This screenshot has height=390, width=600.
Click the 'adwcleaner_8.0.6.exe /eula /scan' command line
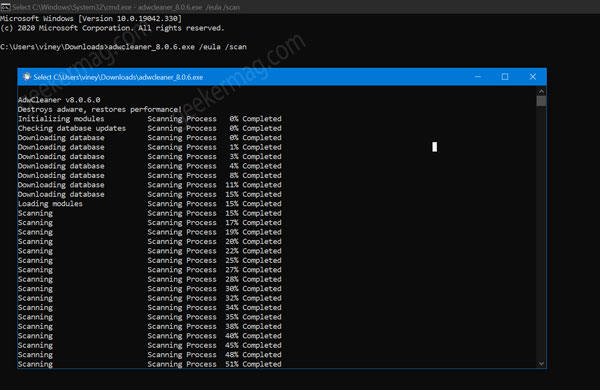pos(178,47)
